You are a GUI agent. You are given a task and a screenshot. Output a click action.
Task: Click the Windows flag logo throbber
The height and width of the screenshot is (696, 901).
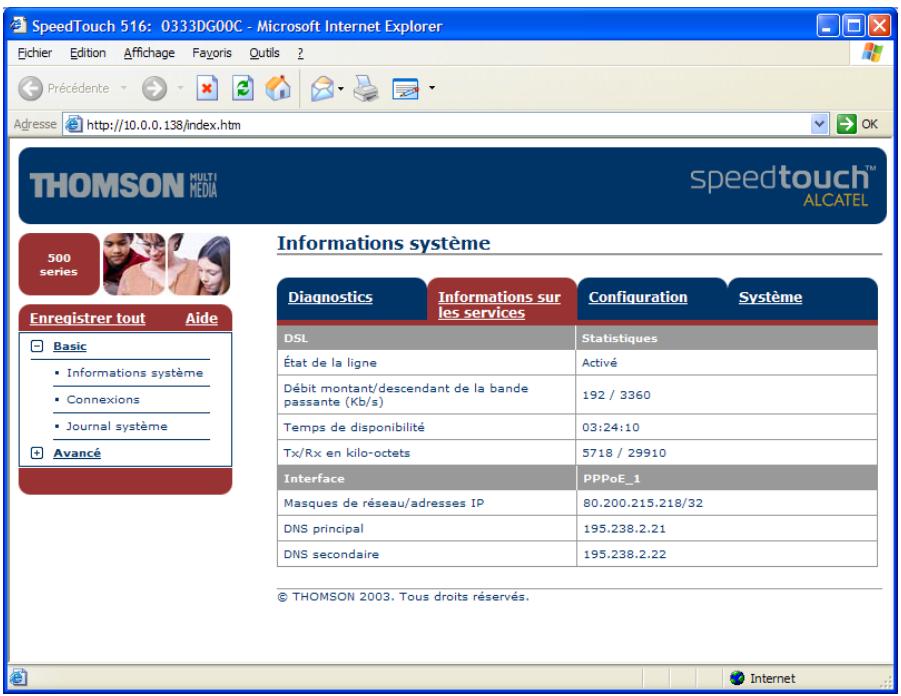(x=872, y=52)
